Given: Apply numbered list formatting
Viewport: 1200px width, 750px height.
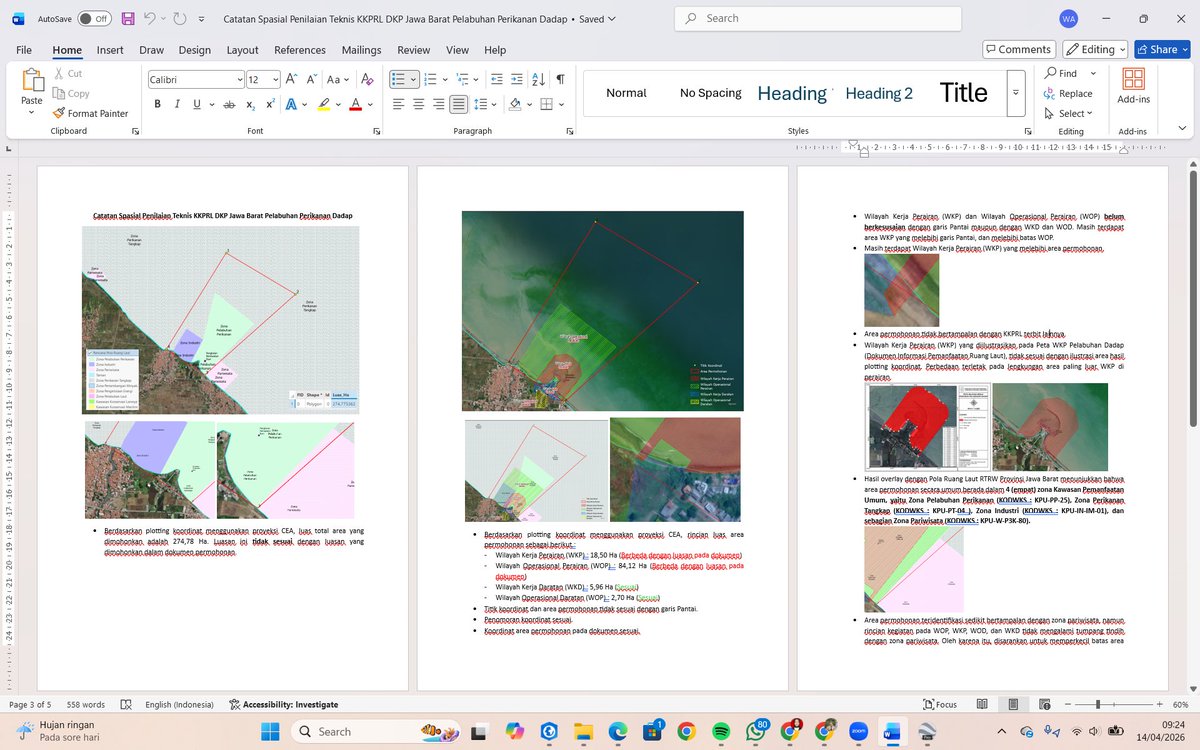Looking at the screenshot, I should [431, 79].
